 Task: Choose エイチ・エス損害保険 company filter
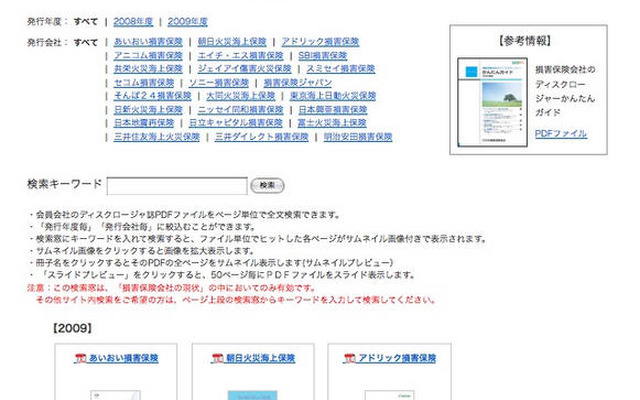[240, 55]
